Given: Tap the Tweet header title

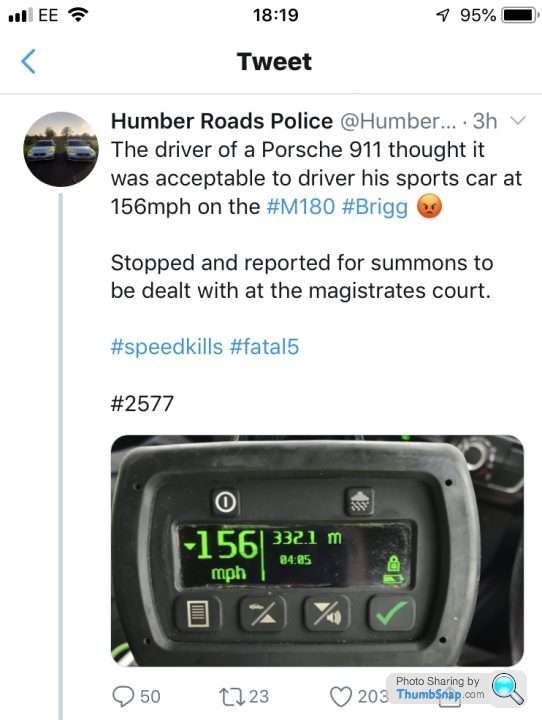Looking at the screenshot, I should coord(275,62).
